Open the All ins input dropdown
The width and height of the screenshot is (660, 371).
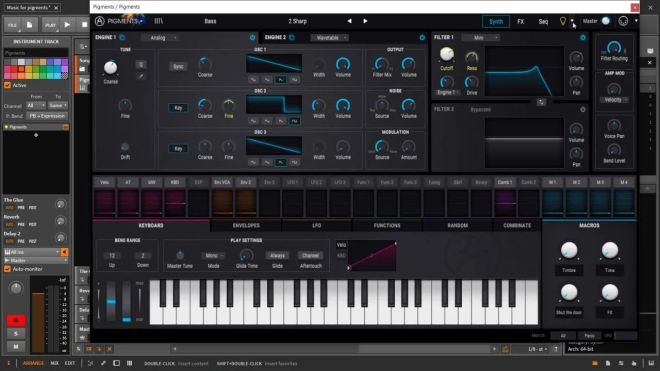pos(32,252)
